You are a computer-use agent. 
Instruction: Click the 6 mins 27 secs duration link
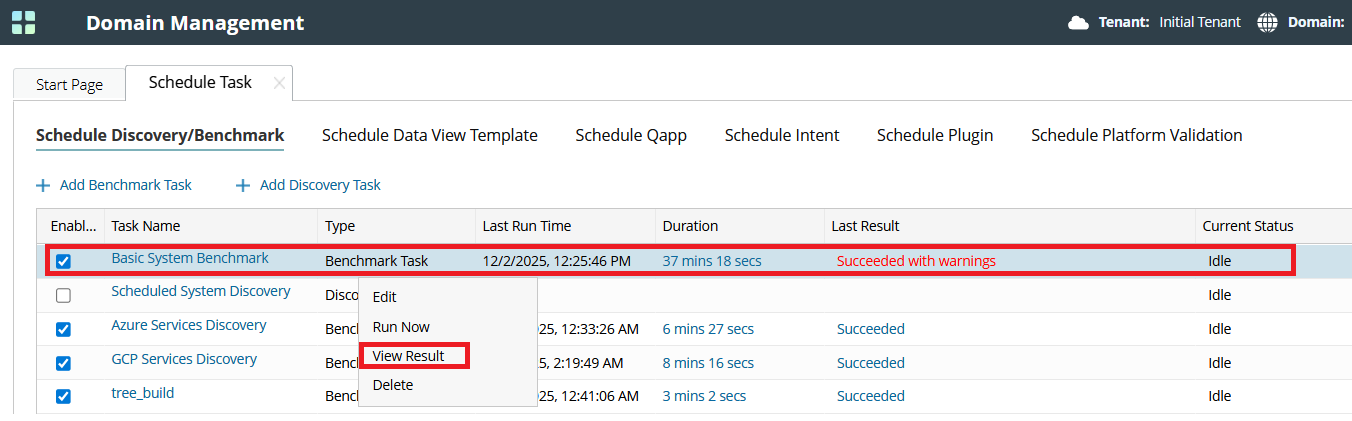[x=708, y=329]
